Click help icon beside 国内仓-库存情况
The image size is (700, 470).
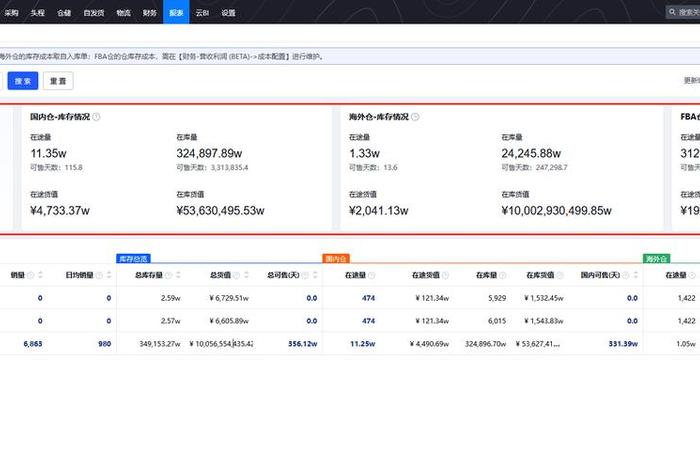pos(97,117)
